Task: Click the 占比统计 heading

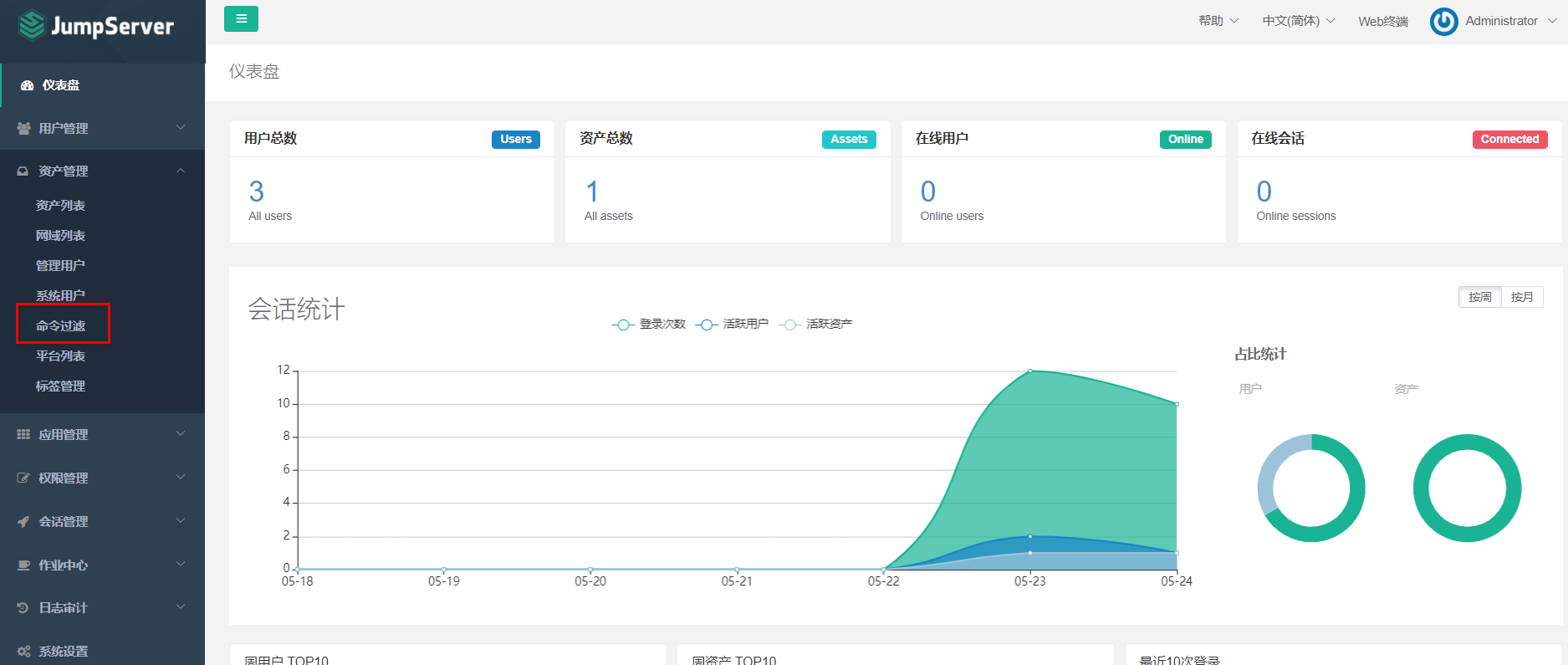Action: (x=1260, y=355)
